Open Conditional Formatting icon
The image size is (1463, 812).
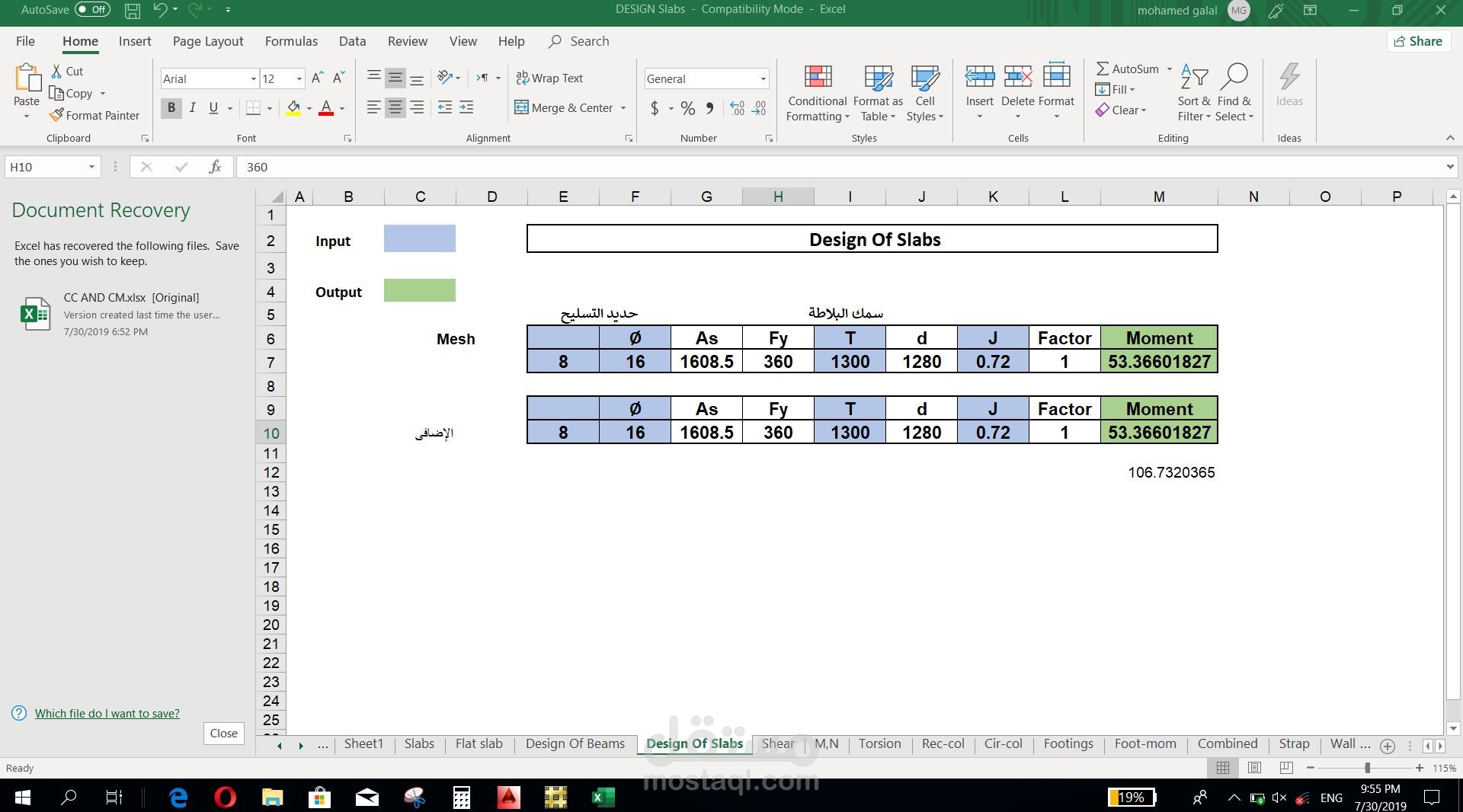818,77
